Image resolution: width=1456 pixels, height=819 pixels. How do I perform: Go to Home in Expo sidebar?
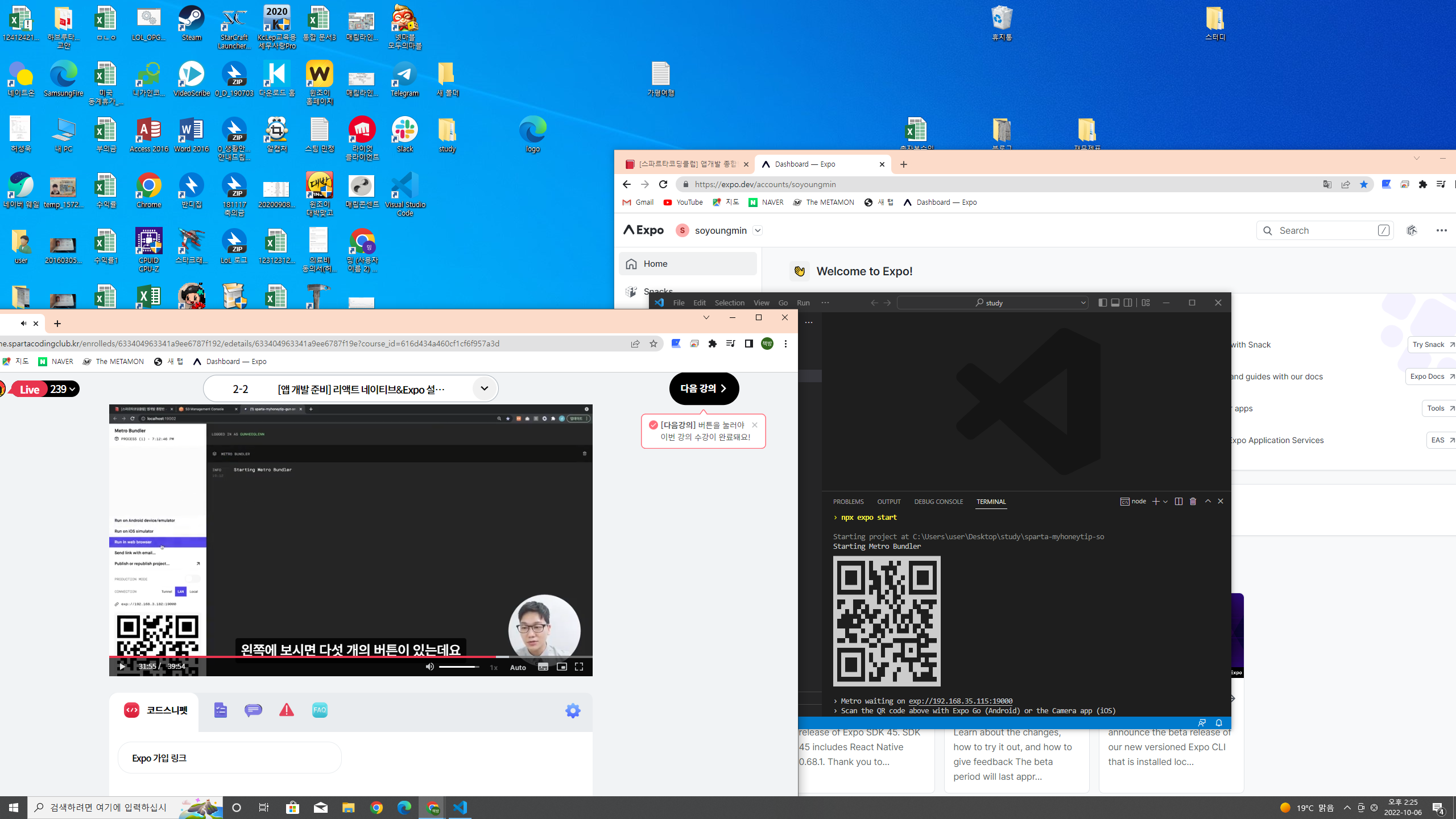click(x=688, y=264)
